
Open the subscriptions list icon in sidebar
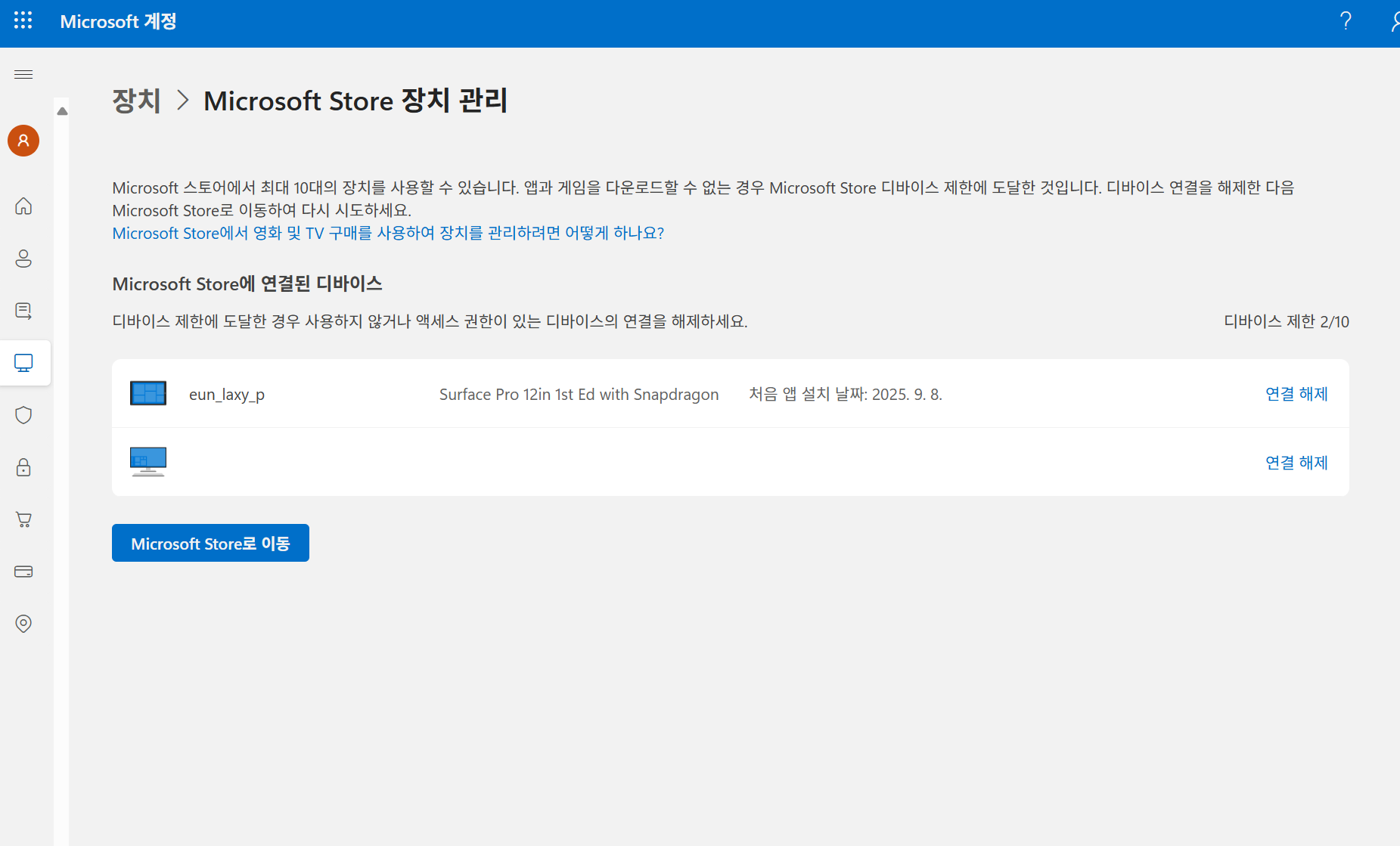[x=23, y=311]
